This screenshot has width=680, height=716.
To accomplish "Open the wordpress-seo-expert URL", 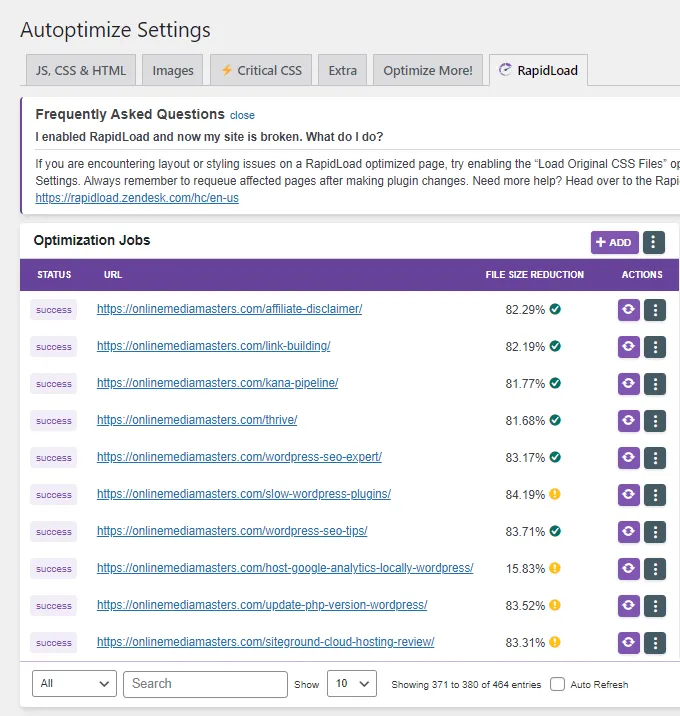I will coord(239,457).
